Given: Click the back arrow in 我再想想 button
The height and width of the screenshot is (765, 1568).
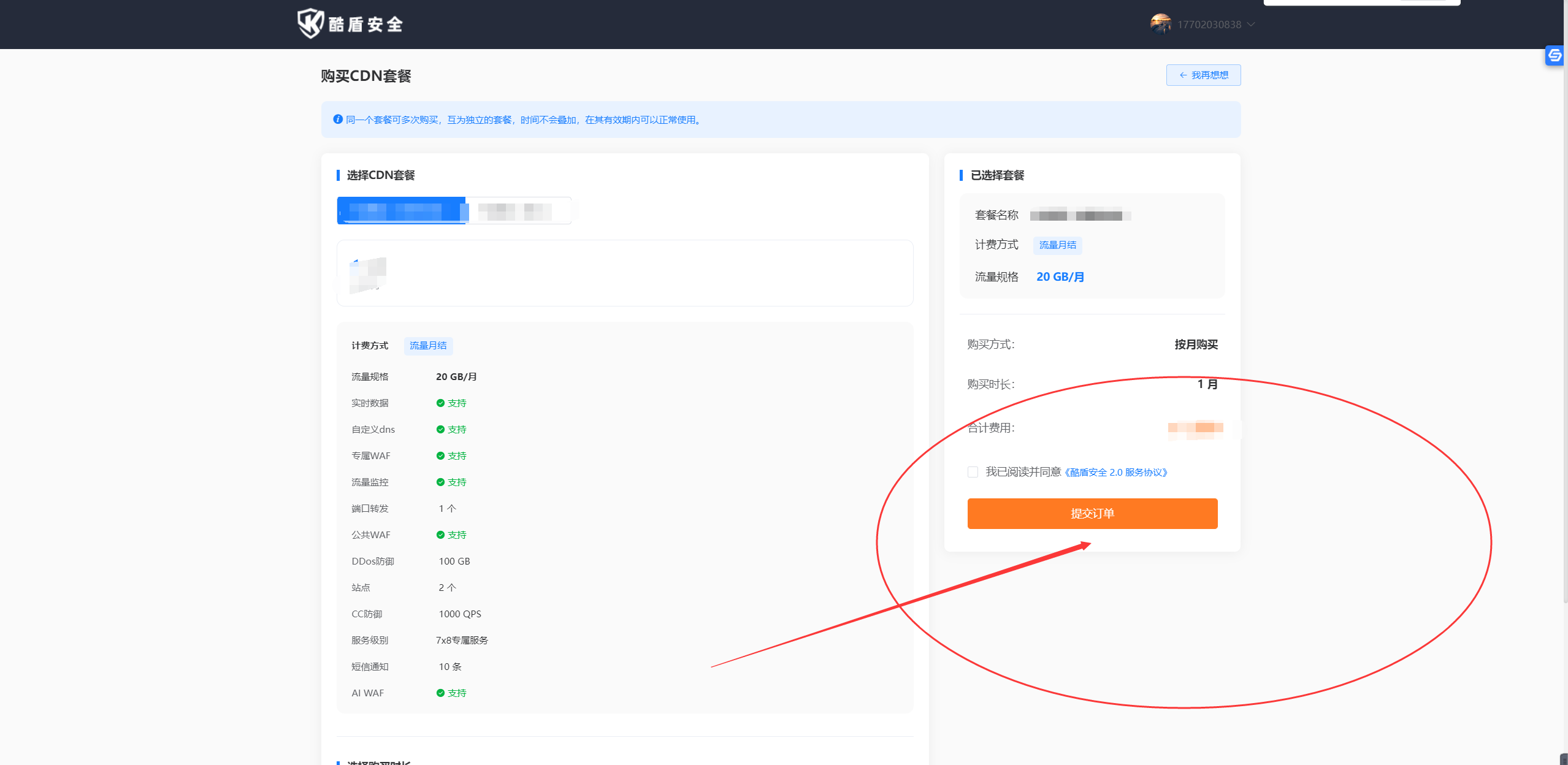Looking at the screenshot, I should [x=1183, y=75].
